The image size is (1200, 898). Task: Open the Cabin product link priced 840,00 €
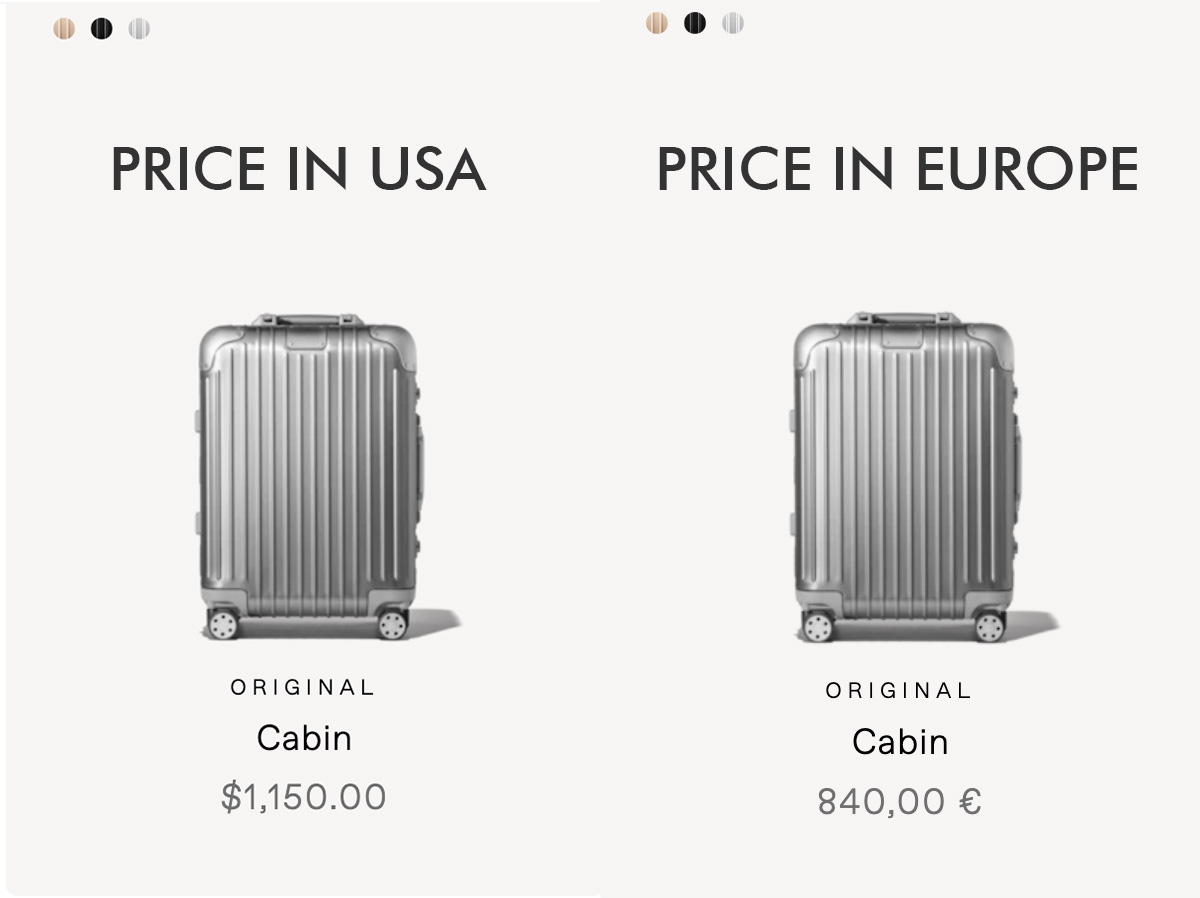(x=900, y=742)
